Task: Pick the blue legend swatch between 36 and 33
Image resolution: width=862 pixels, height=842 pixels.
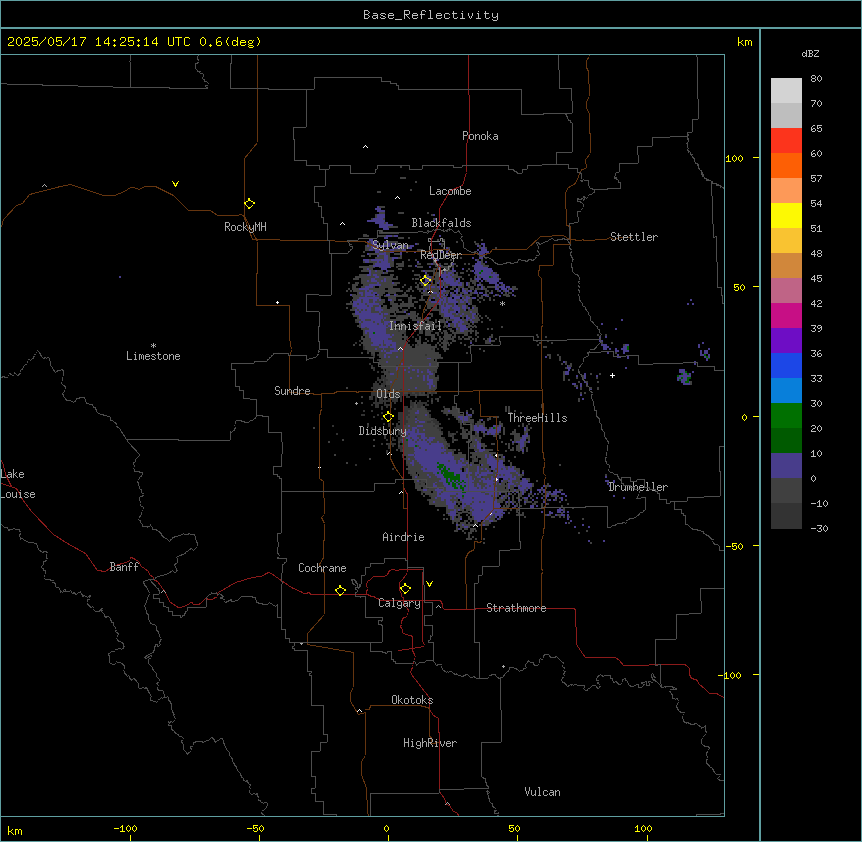Action: point(786,365)
